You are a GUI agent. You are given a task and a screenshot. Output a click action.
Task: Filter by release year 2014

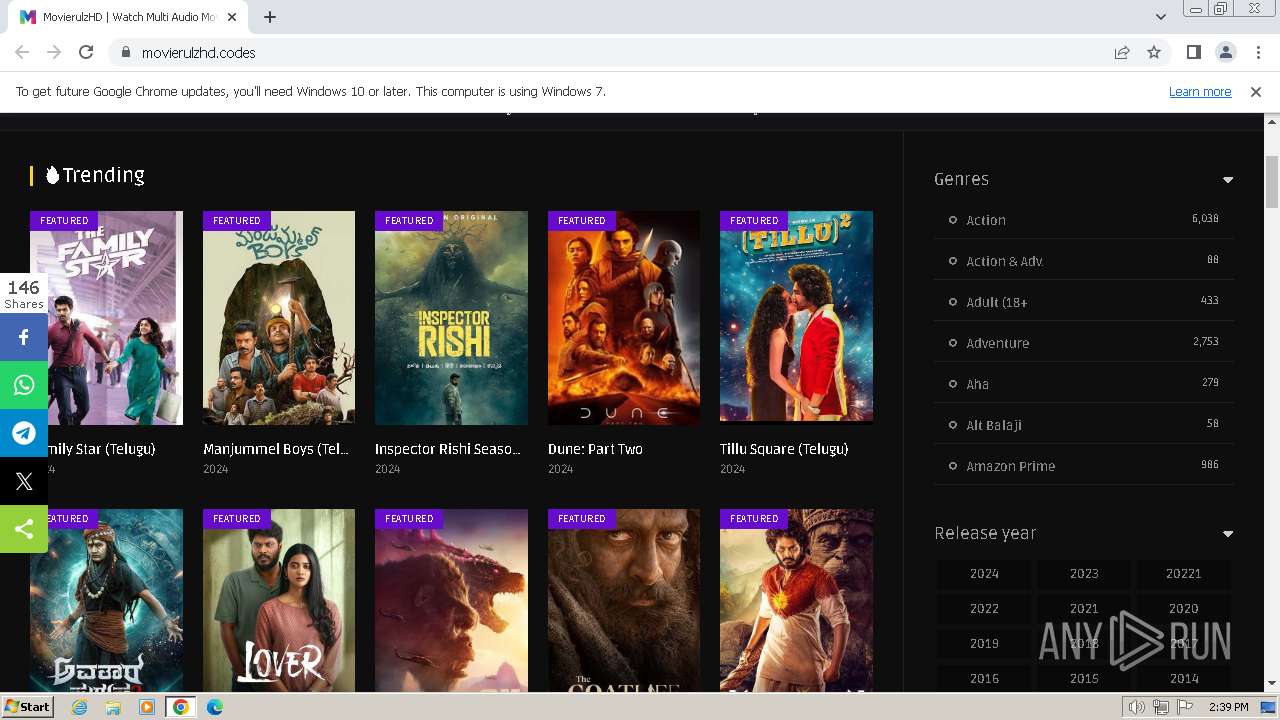pos(1184,679)
